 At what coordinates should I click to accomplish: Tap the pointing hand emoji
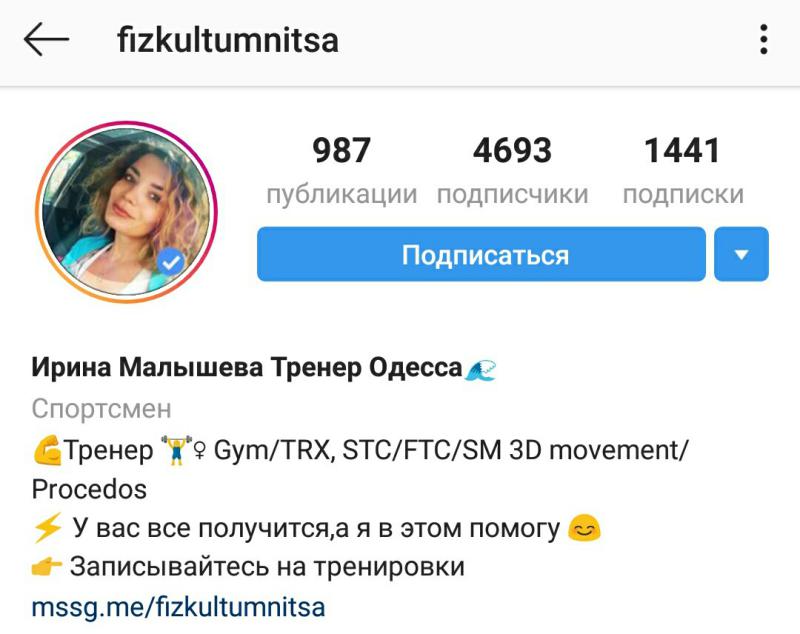[46, 566]
